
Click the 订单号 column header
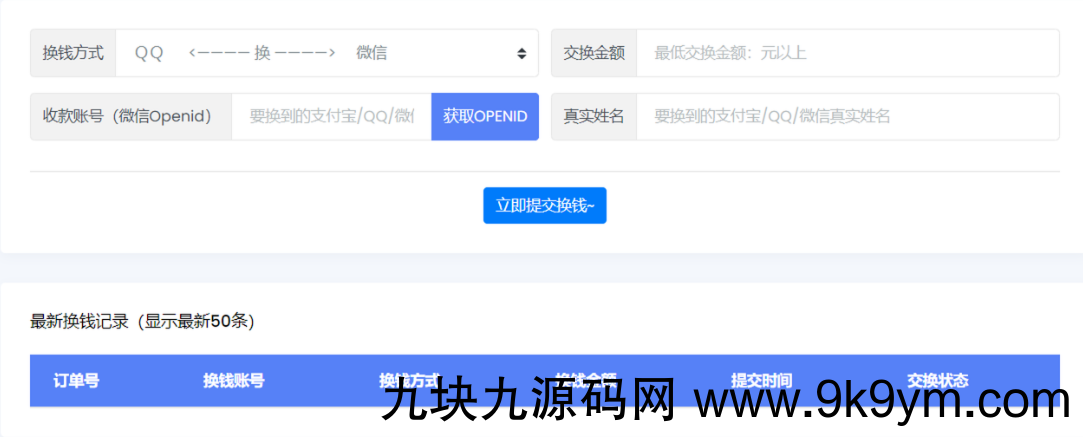(x=76, y=380)
